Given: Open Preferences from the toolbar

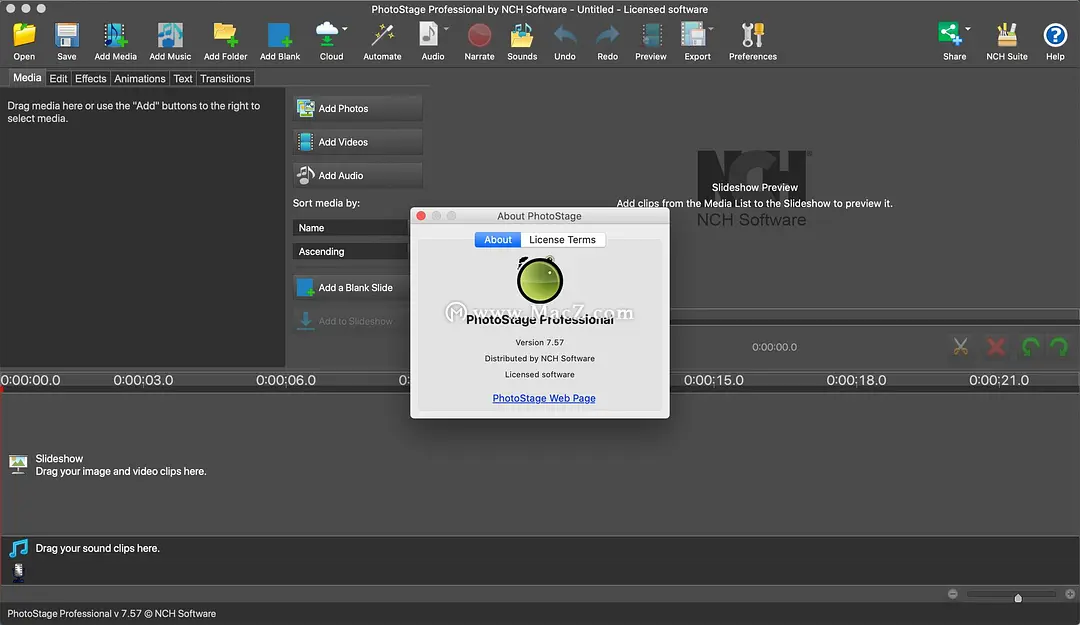Looking at the screenshot, I should [753, 35].
